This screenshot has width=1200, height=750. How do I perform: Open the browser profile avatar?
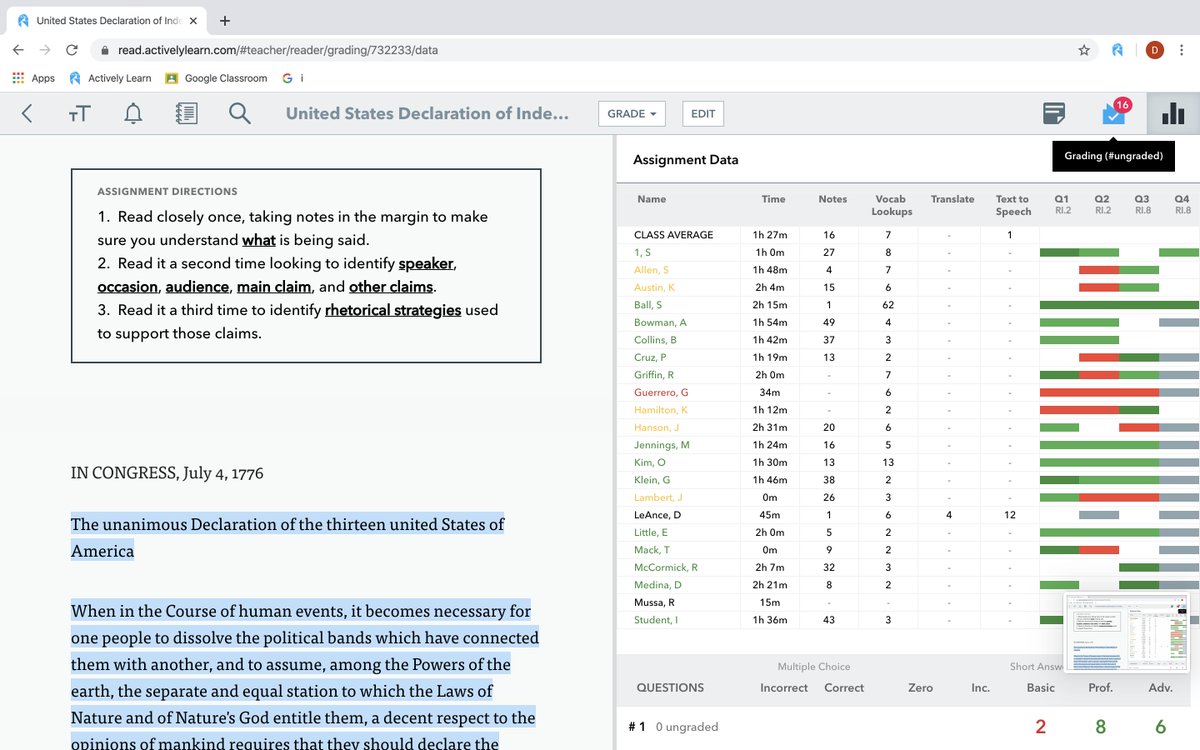(1154, 47)
